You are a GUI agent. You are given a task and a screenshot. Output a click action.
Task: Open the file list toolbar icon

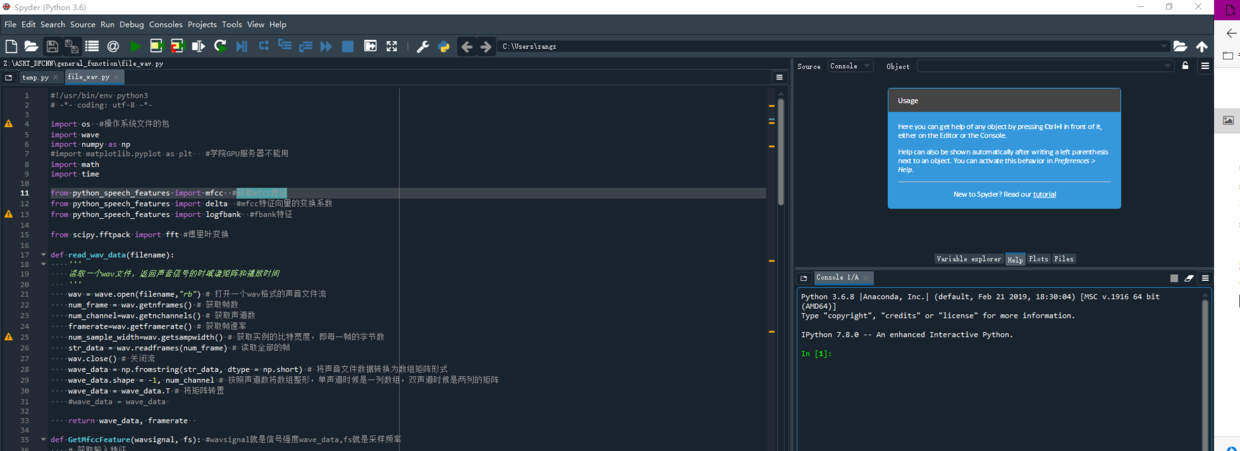tap(92, 46)
